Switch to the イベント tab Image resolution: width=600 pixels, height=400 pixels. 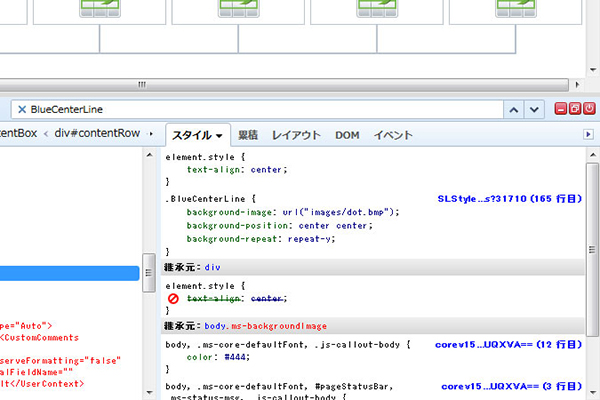(x=393, y=135)
